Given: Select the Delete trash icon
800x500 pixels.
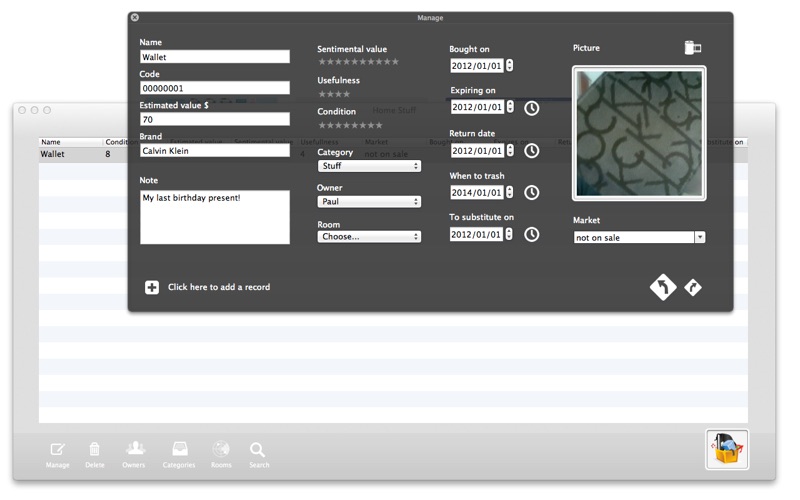Looking at the screenshot, I should [94, 449].
